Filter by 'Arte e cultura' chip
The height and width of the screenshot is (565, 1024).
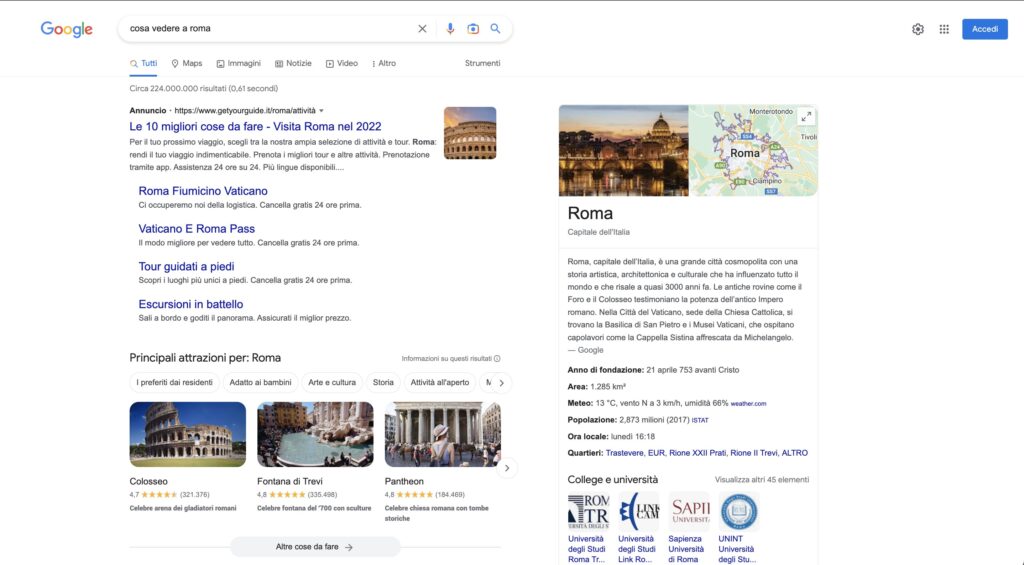point(332,383)
